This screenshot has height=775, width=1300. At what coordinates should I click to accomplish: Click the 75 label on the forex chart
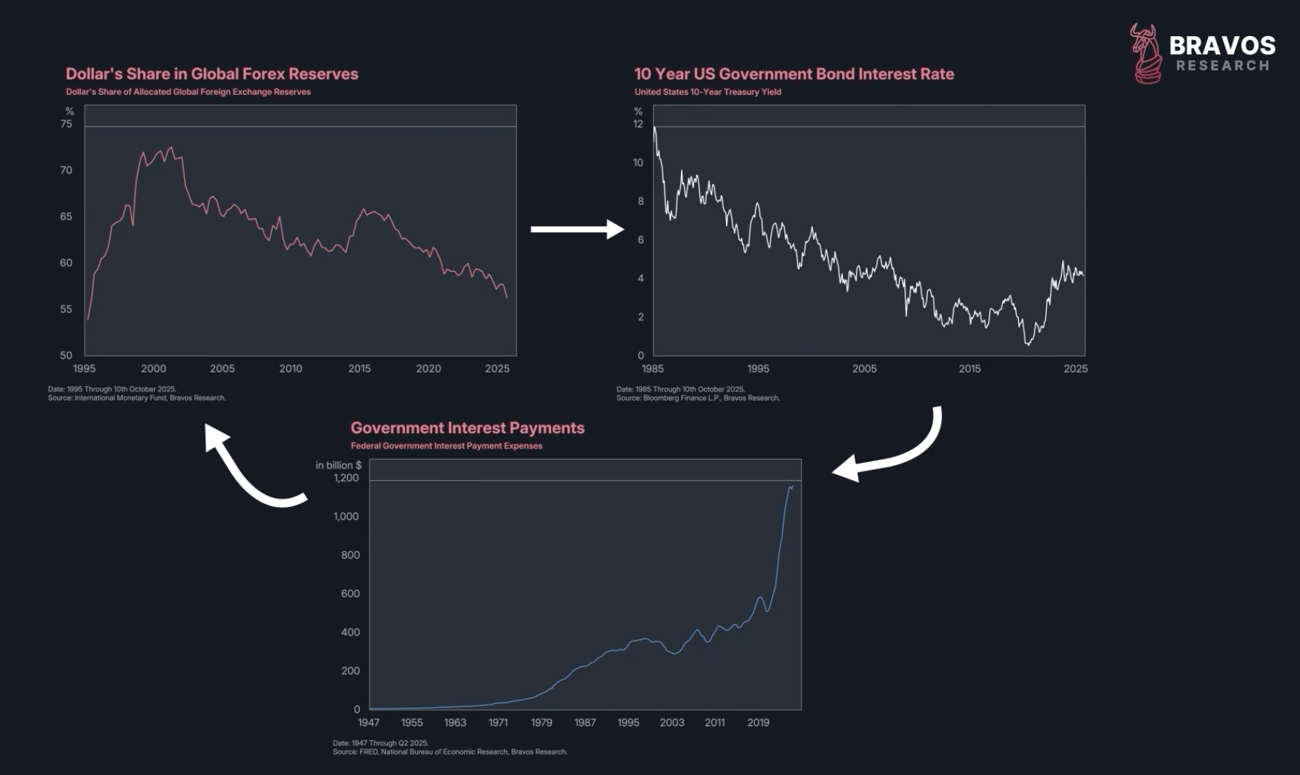click(67, 124)
